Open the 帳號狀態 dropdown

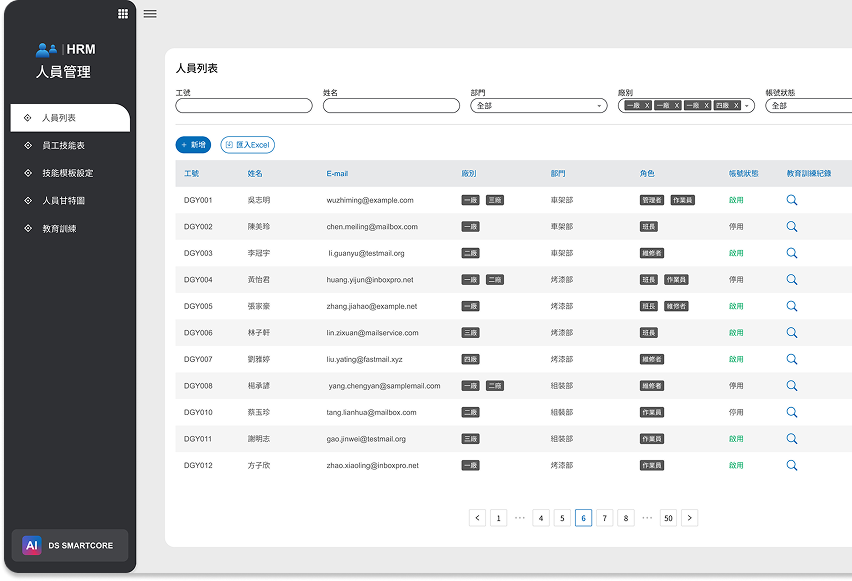808,105
